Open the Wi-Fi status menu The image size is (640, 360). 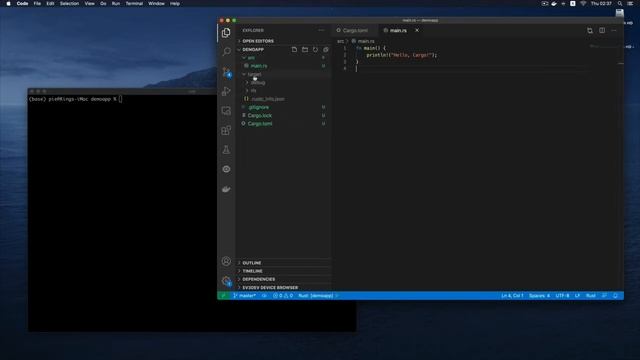(x=583, y=3)
